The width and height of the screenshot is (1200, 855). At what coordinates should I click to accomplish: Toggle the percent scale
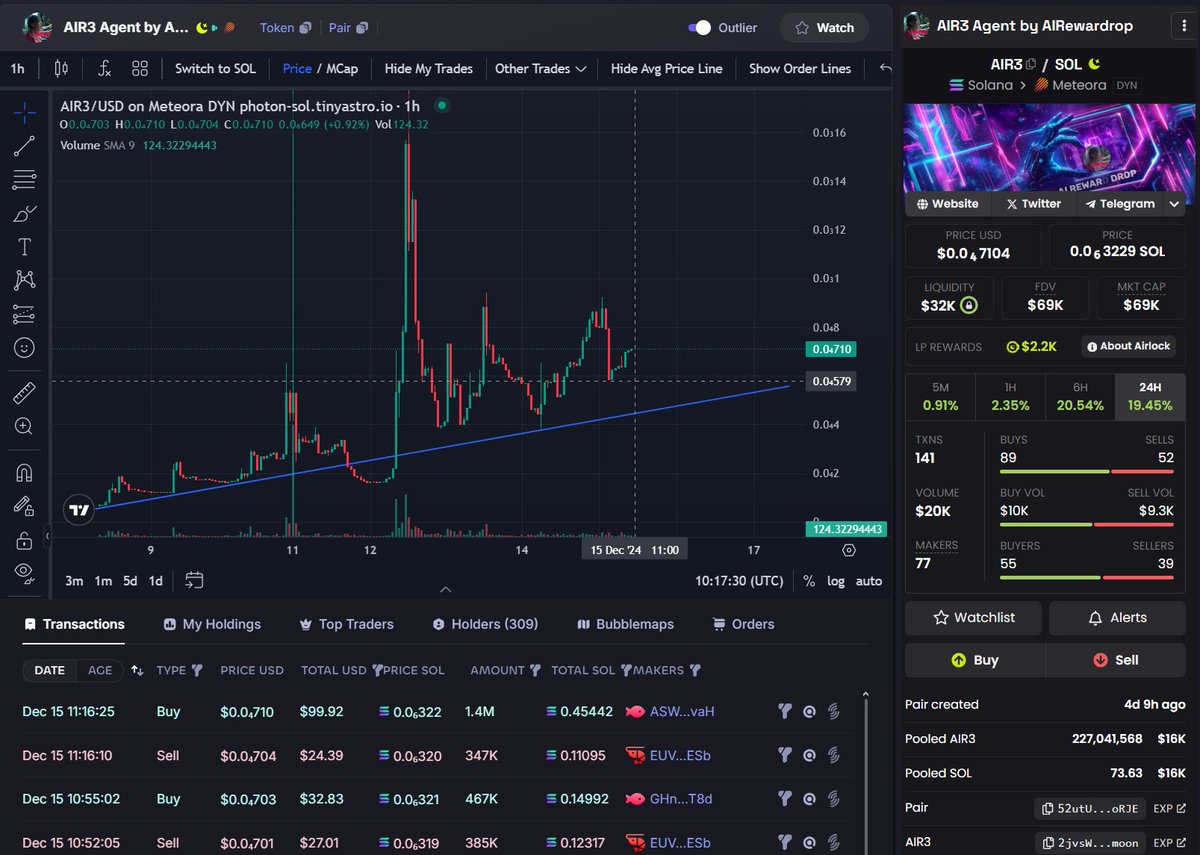point(809,580)
